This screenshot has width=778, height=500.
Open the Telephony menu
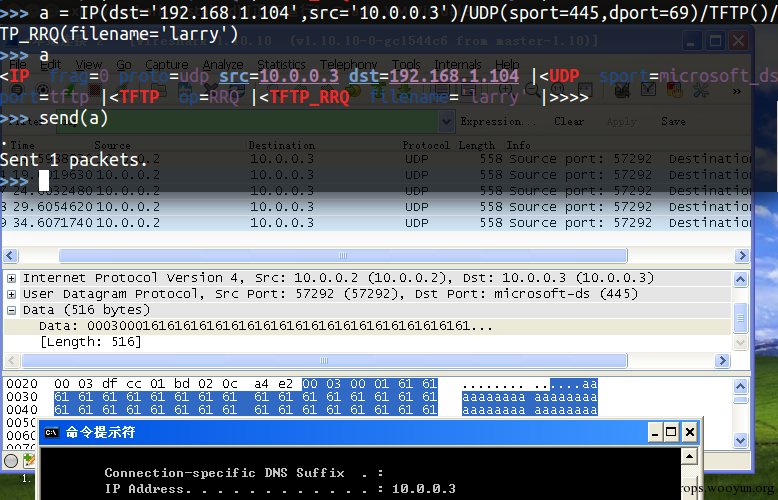(348, 65)
